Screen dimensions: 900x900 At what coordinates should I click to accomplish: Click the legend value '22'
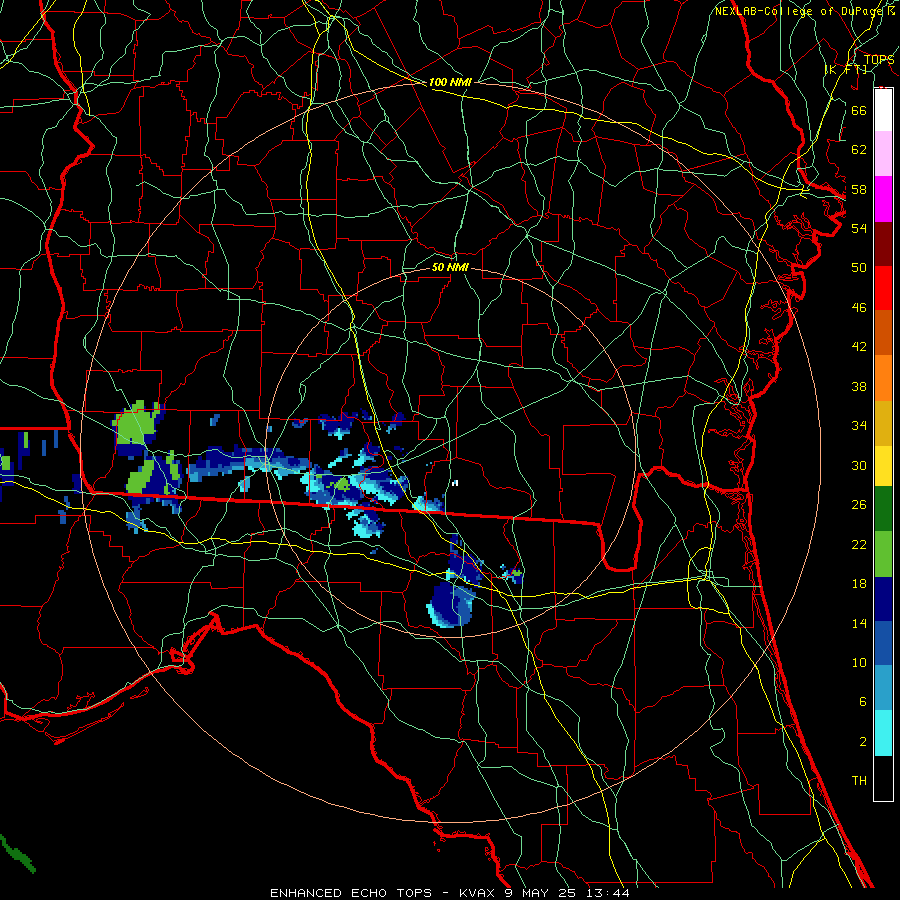[859, 545]
